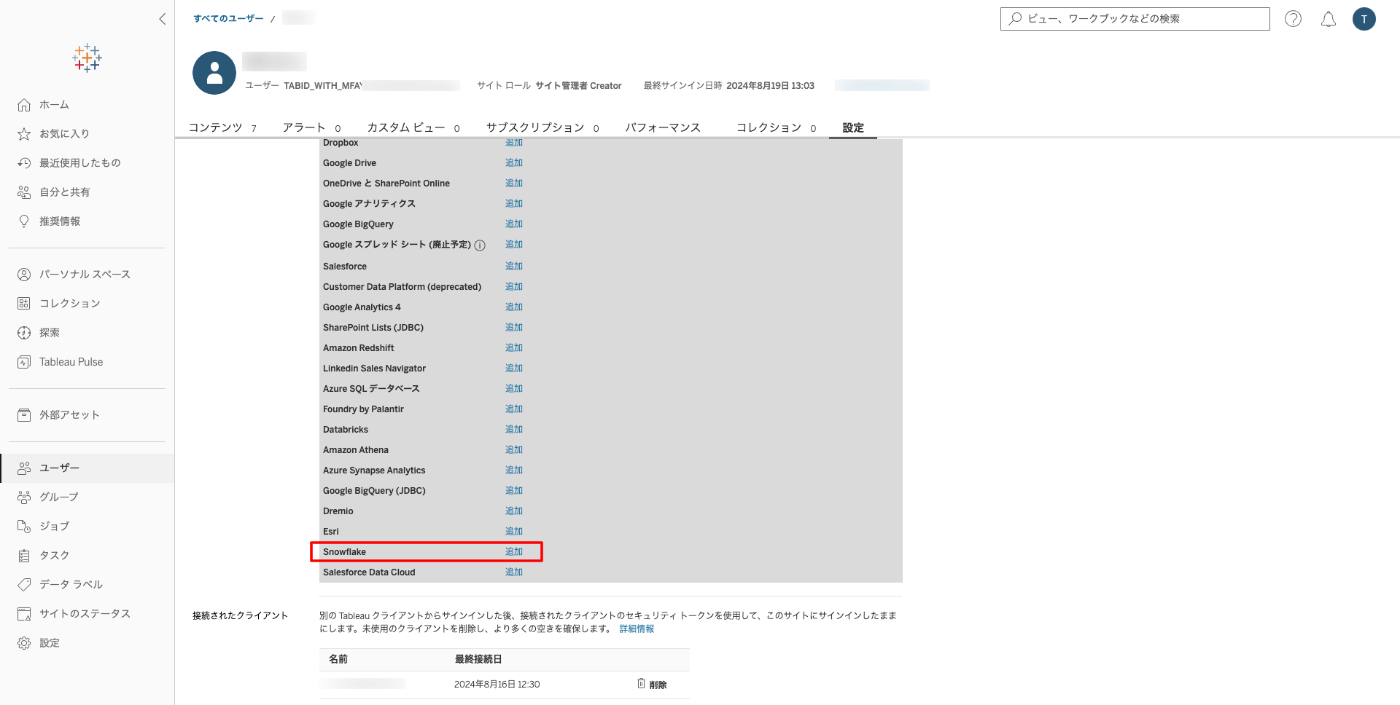Click 追加 for OneDrive と SharePoint Online
This screenshot has height=705, width=1400.
pyautogui.click(x=514, y=183)
